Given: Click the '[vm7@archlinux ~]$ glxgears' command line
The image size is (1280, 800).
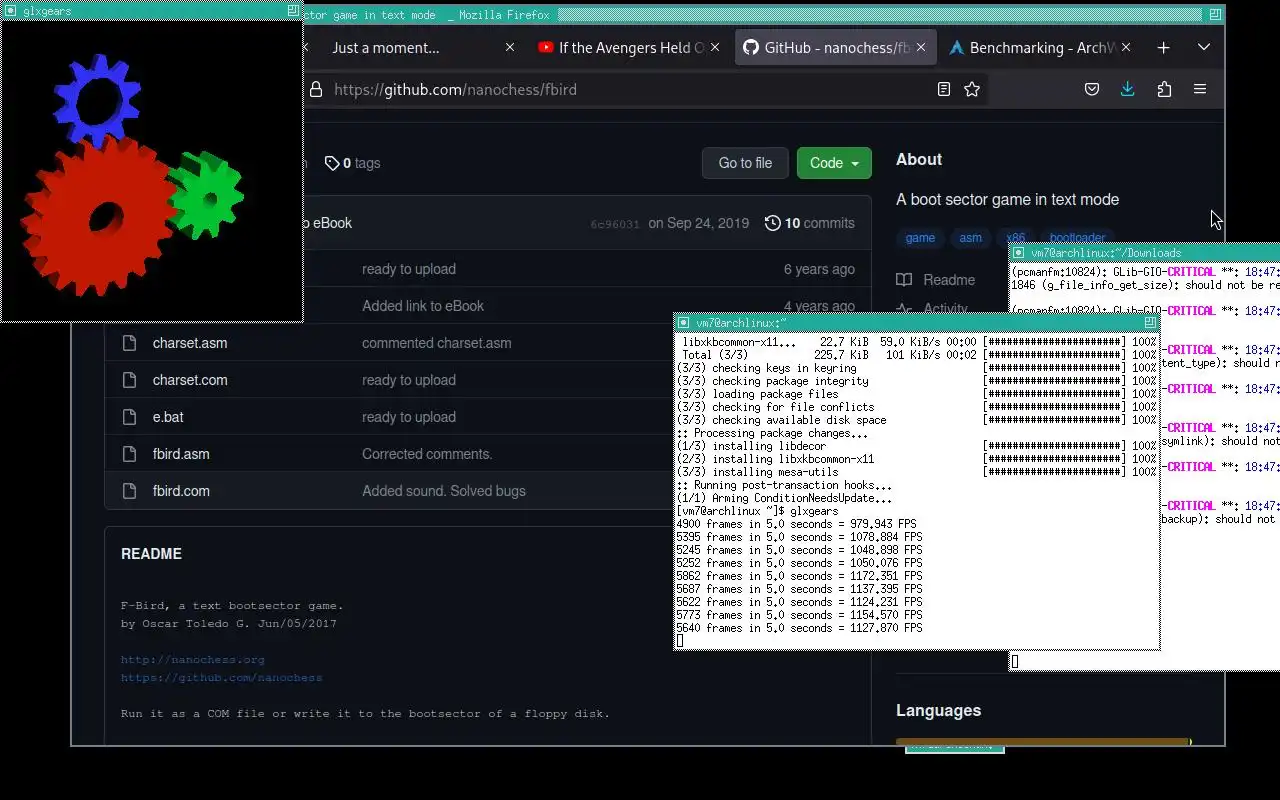Looking at the screenshot, I should pyautogui.click(x=757, y=511).
